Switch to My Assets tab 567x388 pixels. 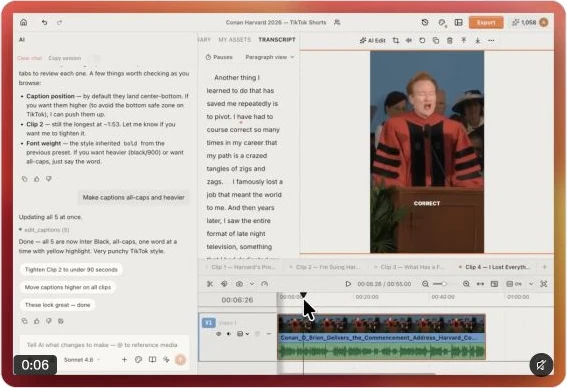234,40
